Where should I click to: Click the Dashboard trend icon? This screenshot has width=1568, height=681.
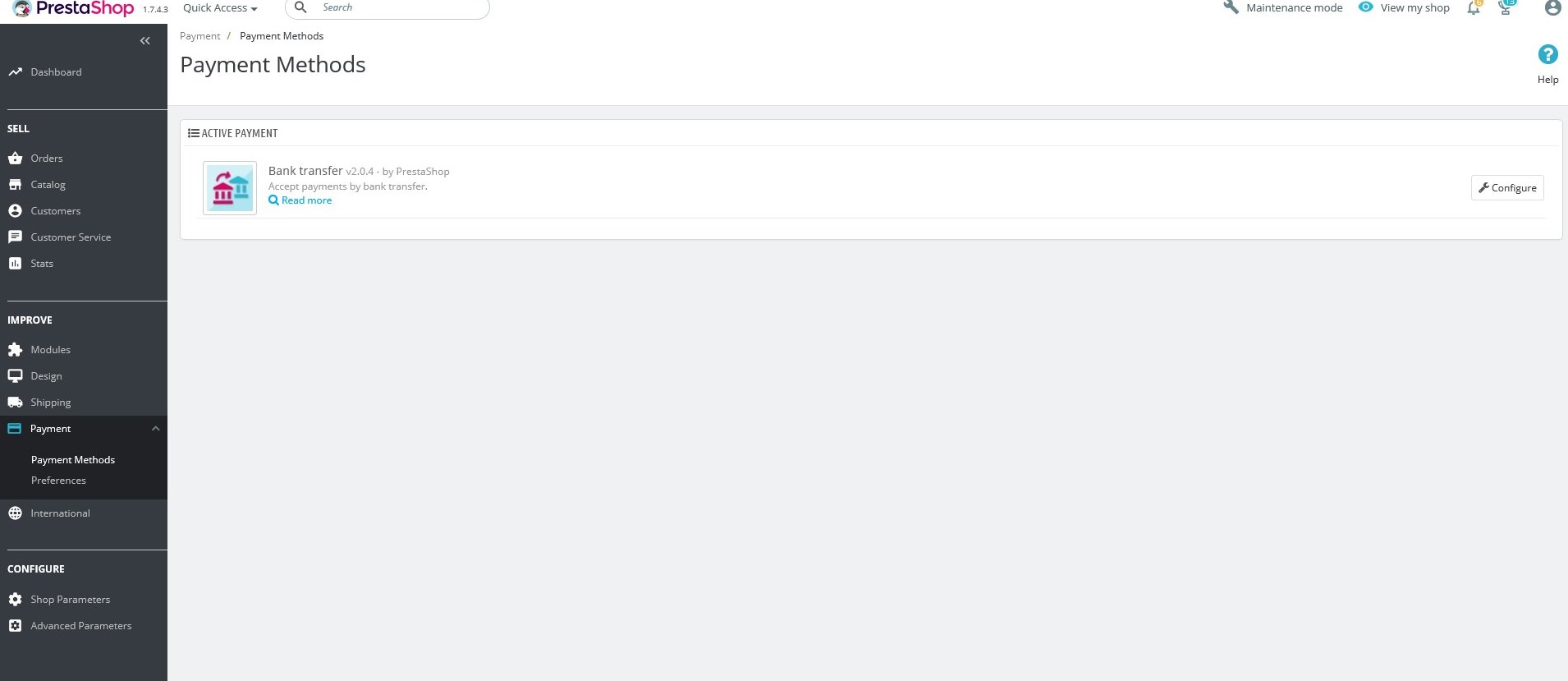pos(15,71)
